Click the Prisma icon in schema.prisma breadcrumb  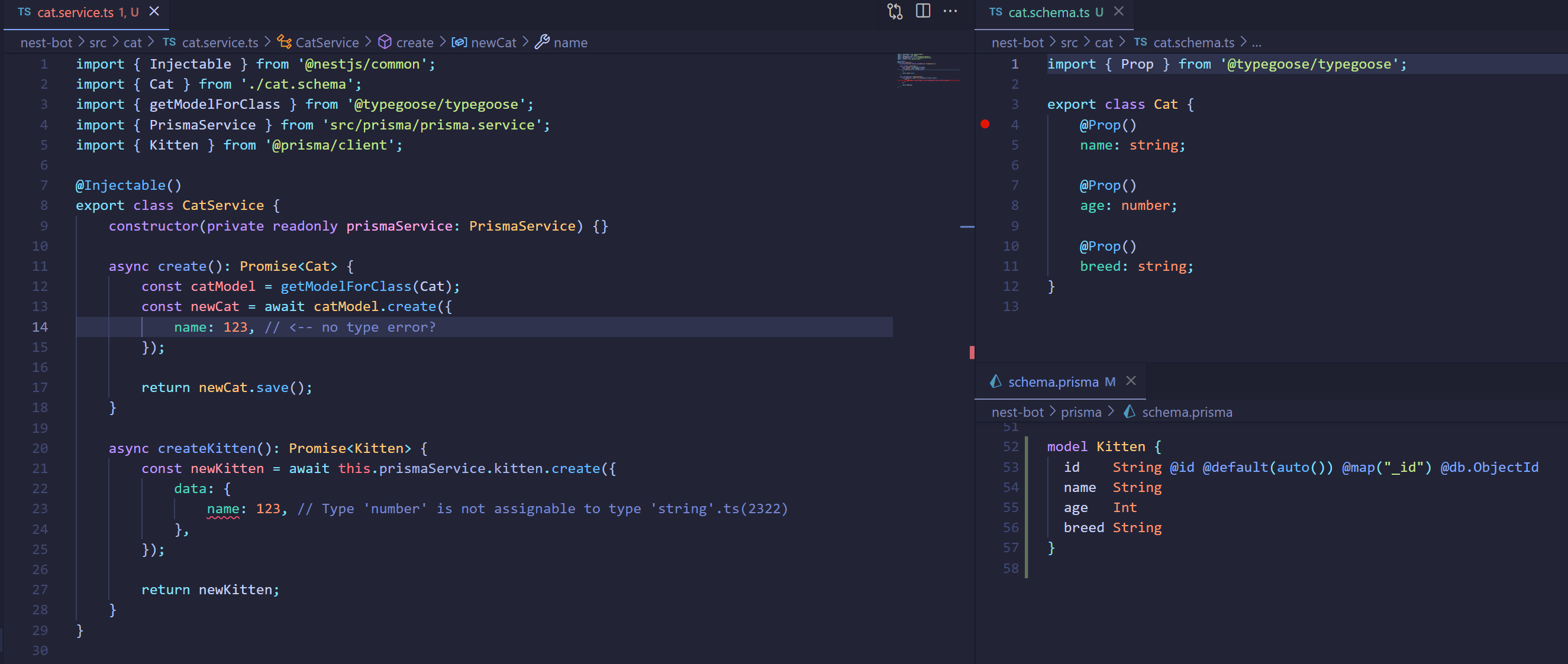pyautogui.click(x=1130, y=412)
